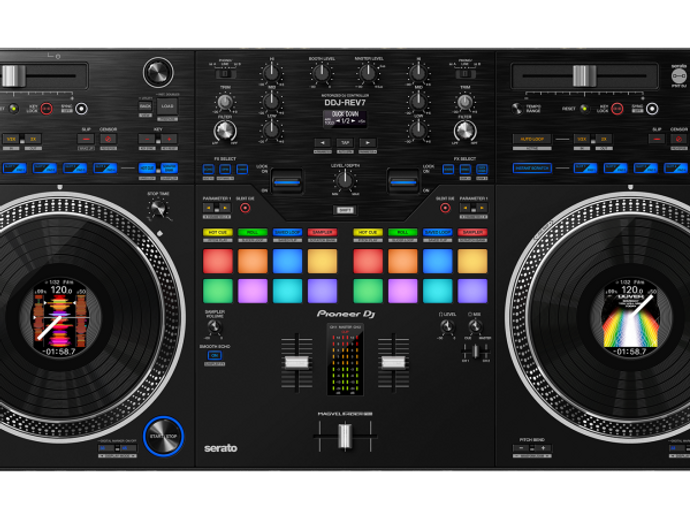The image size is (690, 518).
Task: Click the left deck SYNC button
Action: point(81,108)
